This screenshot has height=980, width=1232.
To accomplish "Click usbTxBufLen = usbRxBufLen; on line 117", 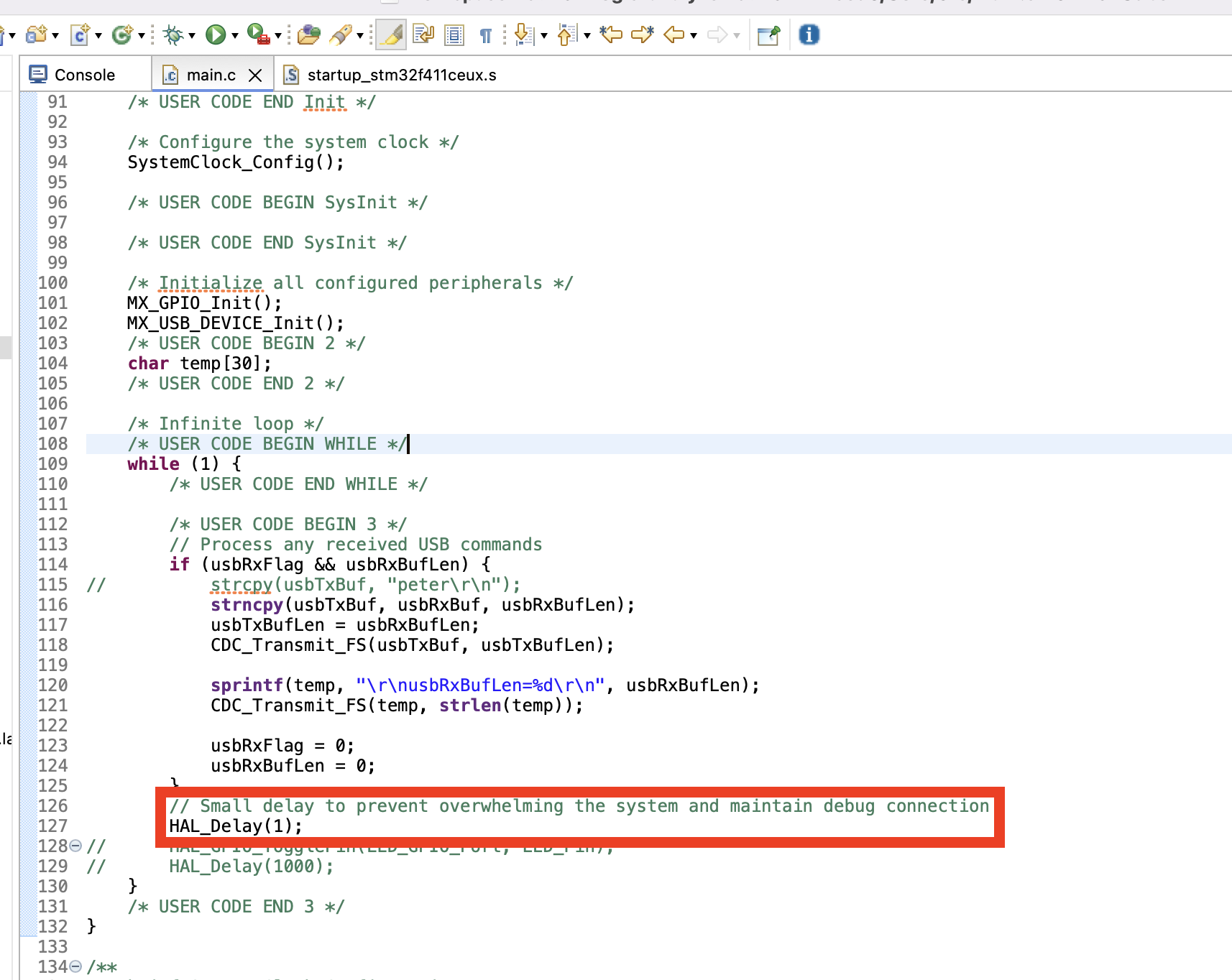I will [345, 625].
